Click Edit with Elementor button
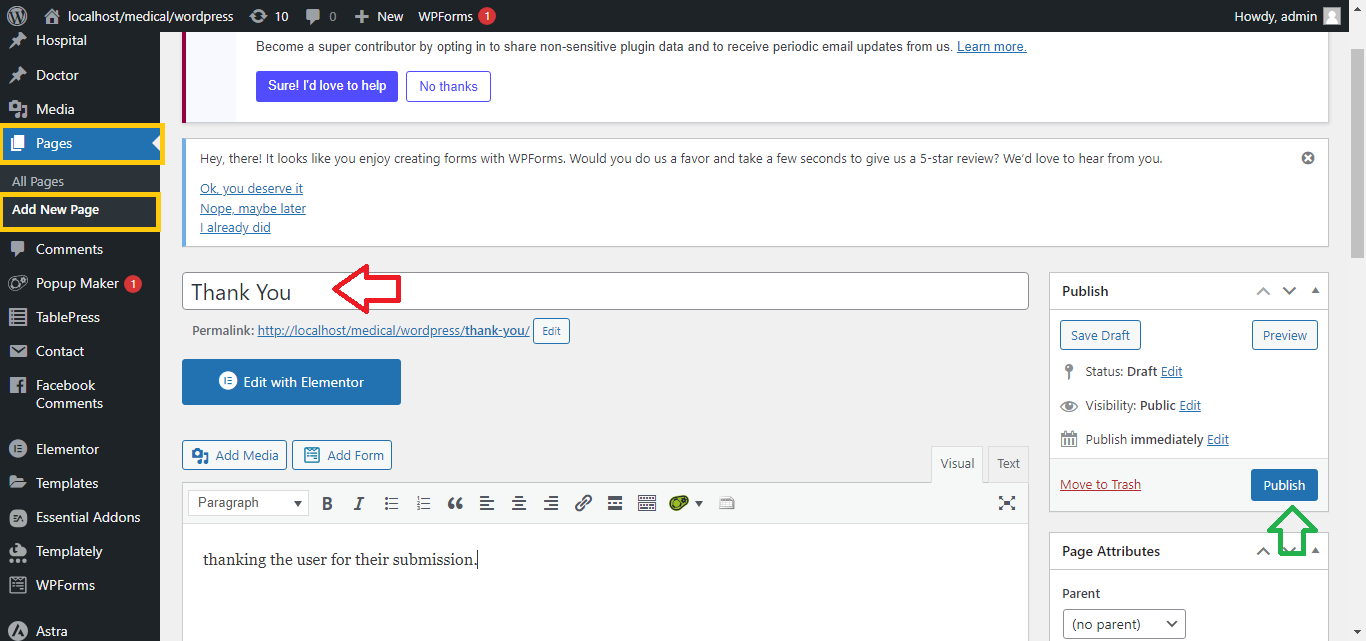 [x=291, y=382]
